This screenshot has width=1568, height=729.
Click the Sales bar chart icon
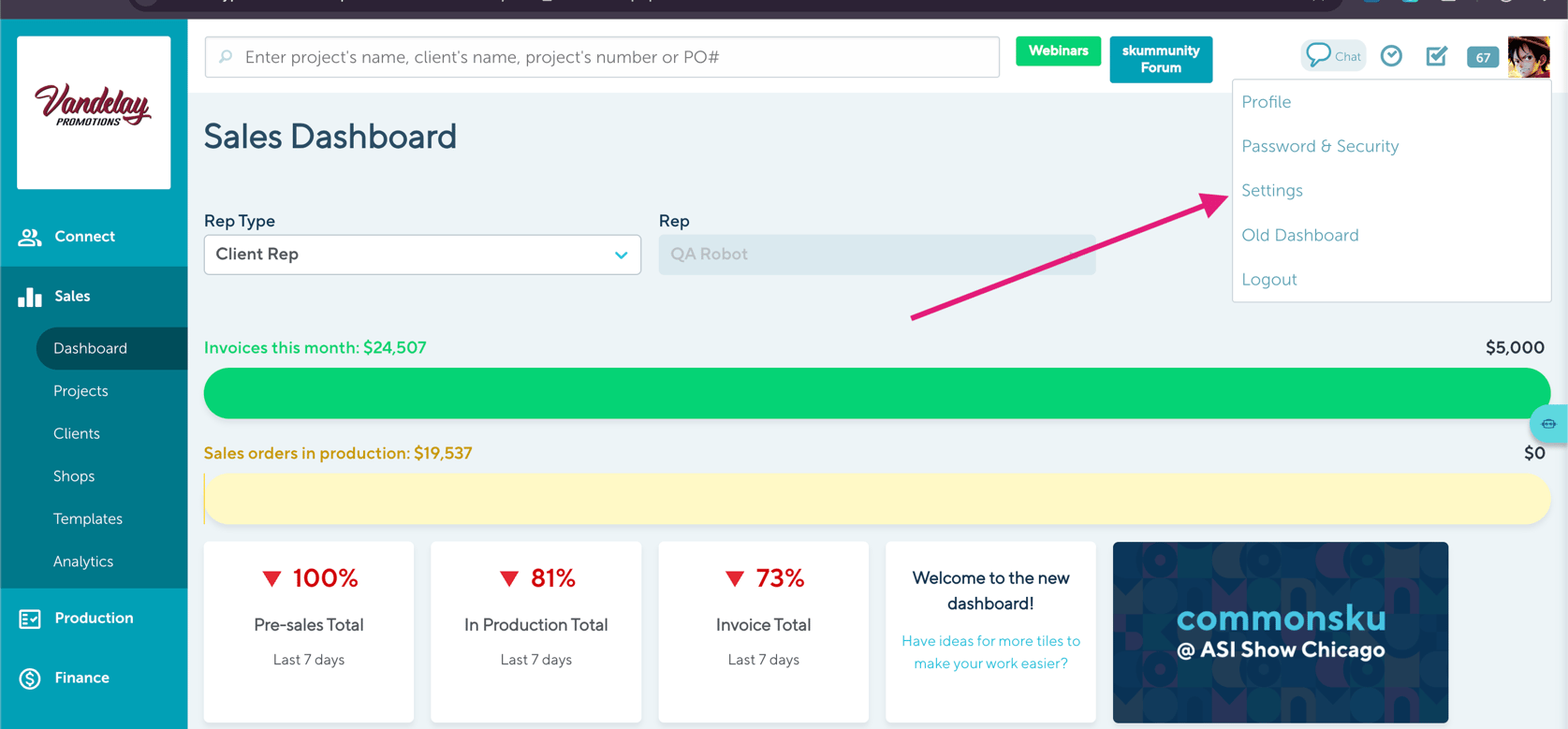tap(30, 297)
